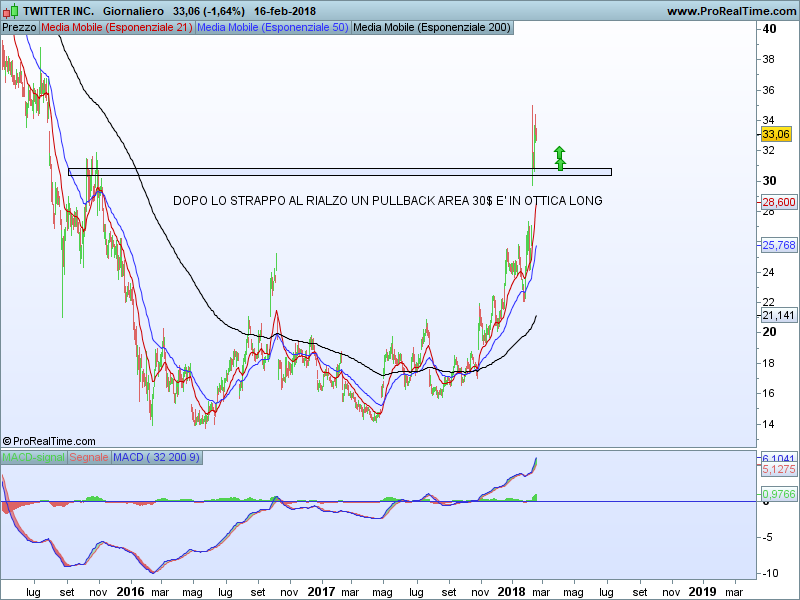Screen dimensions: 800x600
Task: Click the 0,9766 MACD histogram value tag
Action: click(778, 493)
